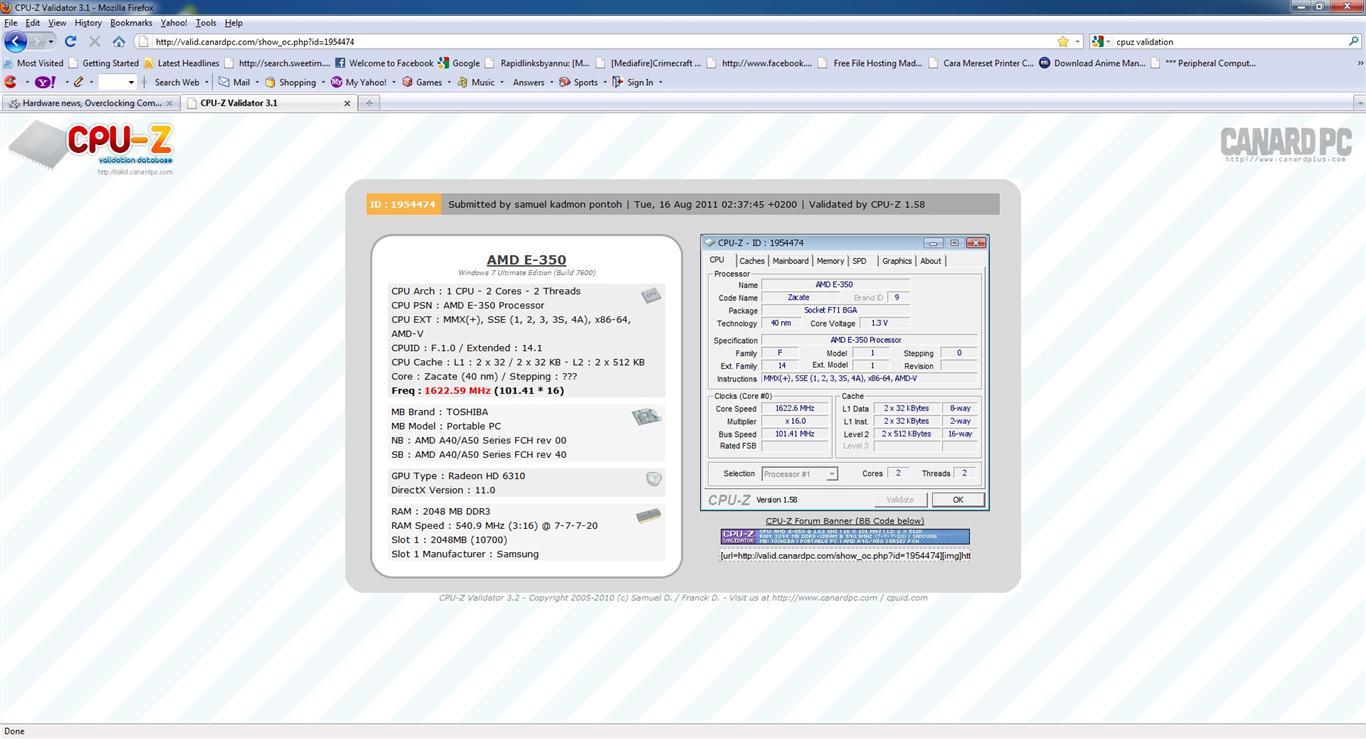Open the History menu

click(x=88, y=22)
